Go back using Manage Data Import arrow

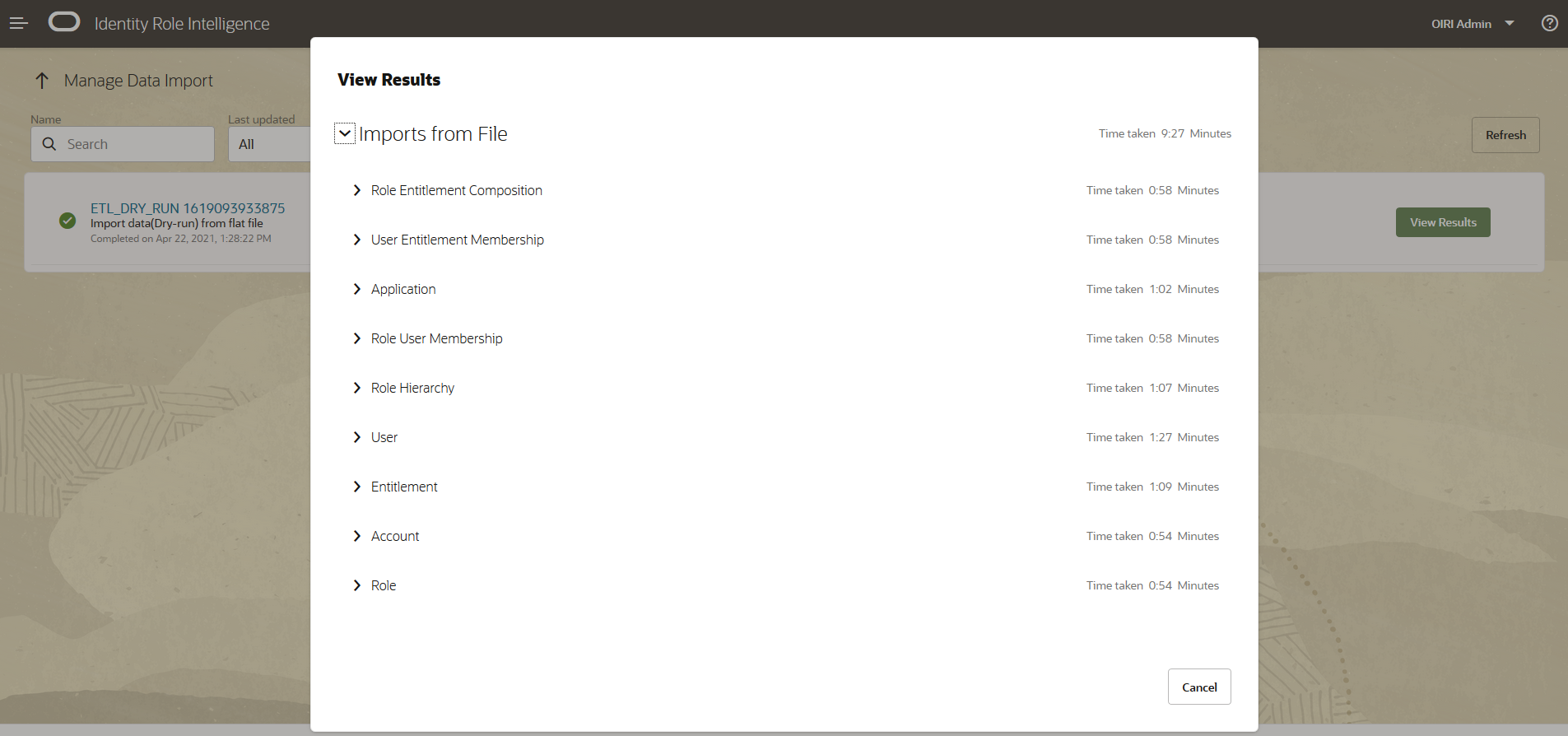tap(42, 81)
